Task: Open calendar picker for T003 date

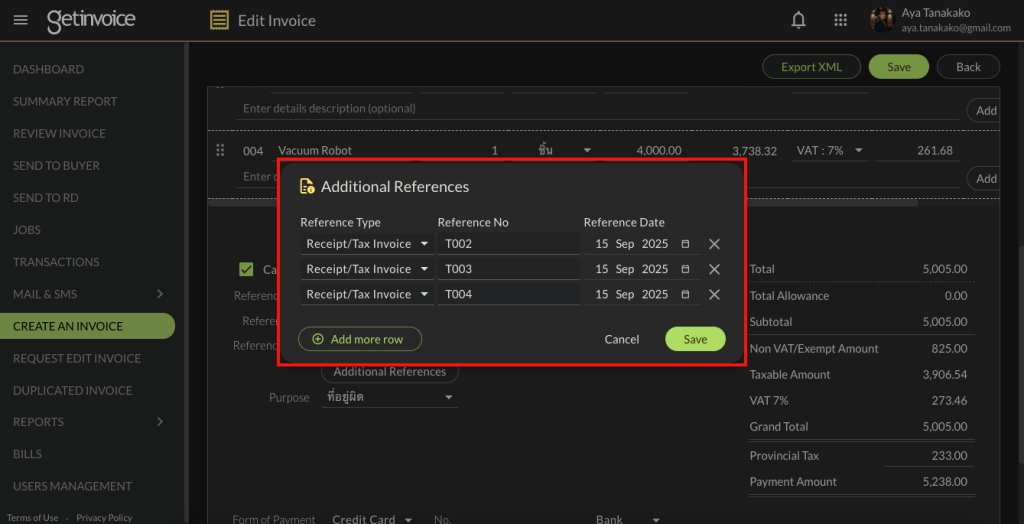Action: [x=685, y=269]
